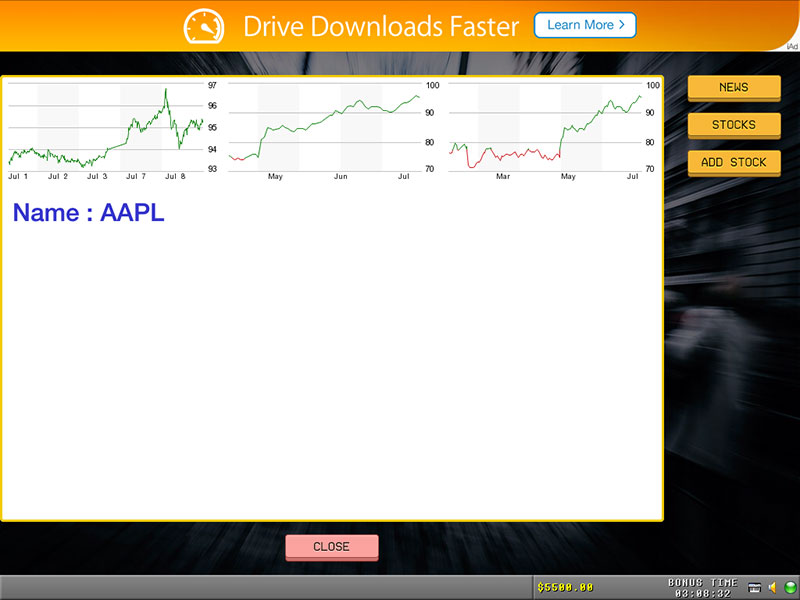
Task: Click the 'Name : AAPL' label
Action: point(88,212)
